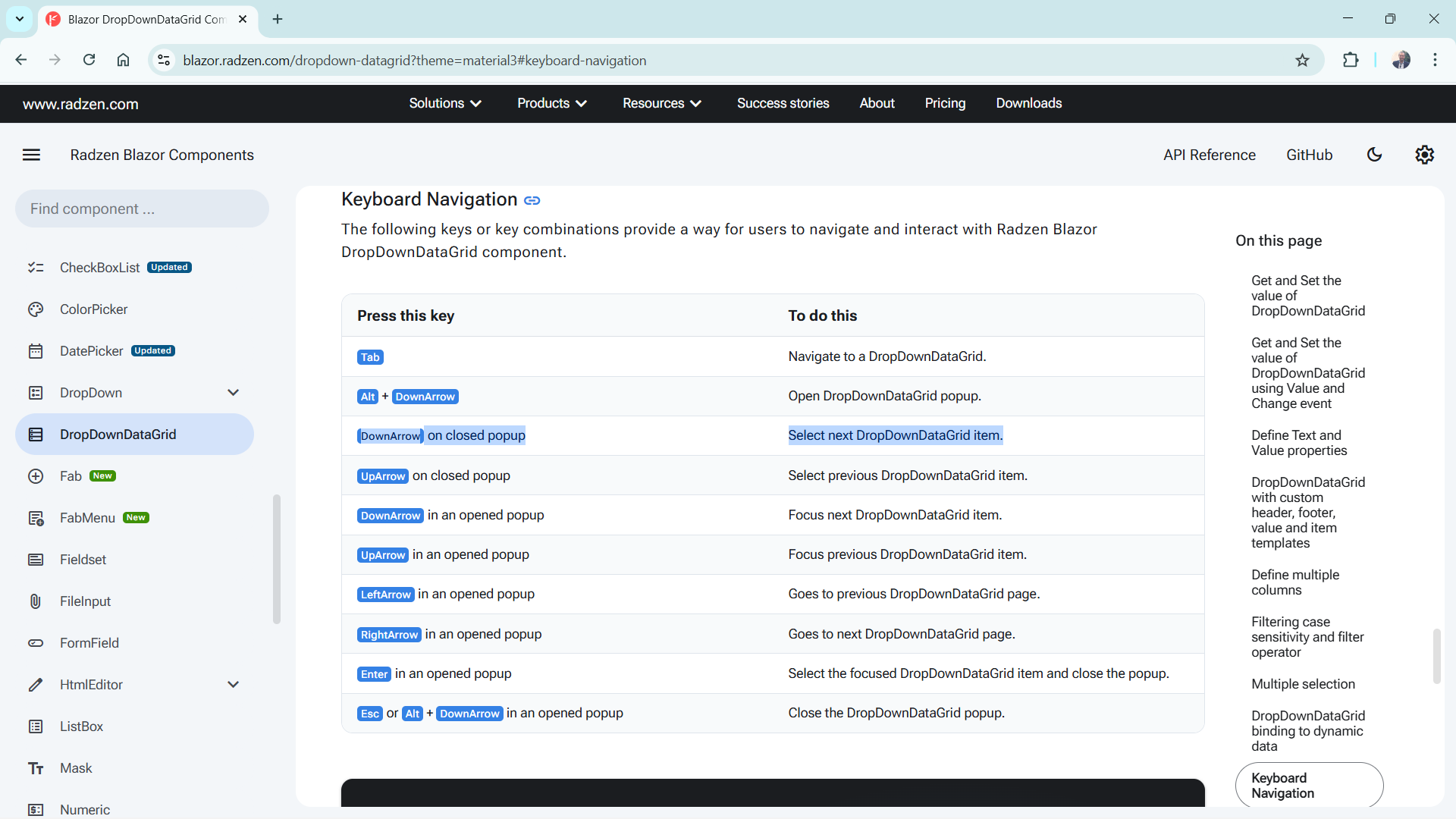Go to the Downloads menu item
The height and width of the screenshot is (819, 1456).
[x=1028, y=103]
